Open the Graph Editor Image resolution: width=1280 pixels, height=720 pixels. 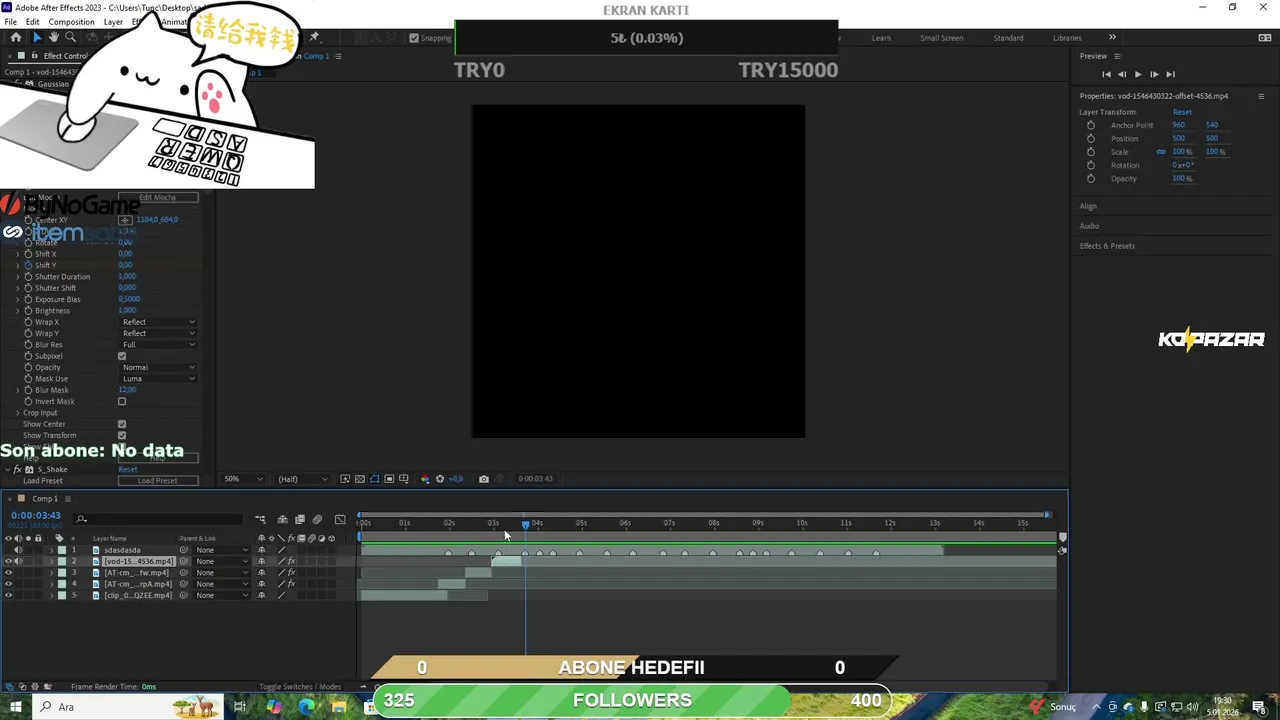click(340, 519)
